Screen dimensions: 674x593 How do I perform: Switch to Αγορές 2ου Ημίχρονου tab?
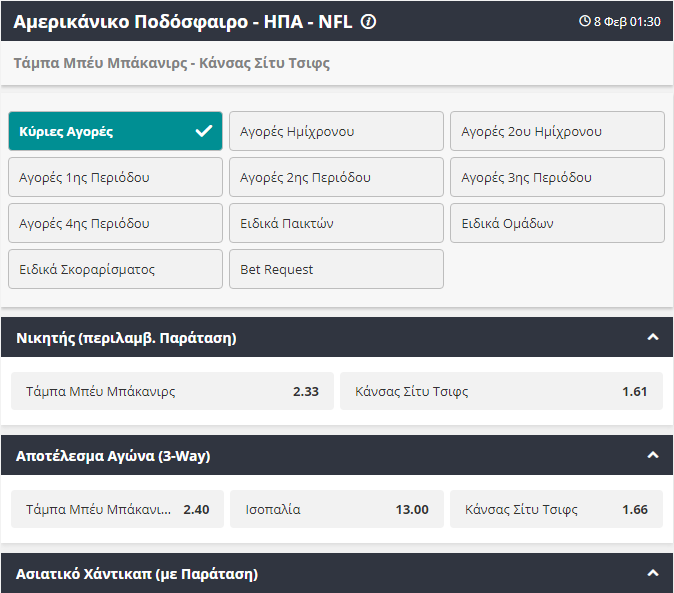(x=557, y=131)
